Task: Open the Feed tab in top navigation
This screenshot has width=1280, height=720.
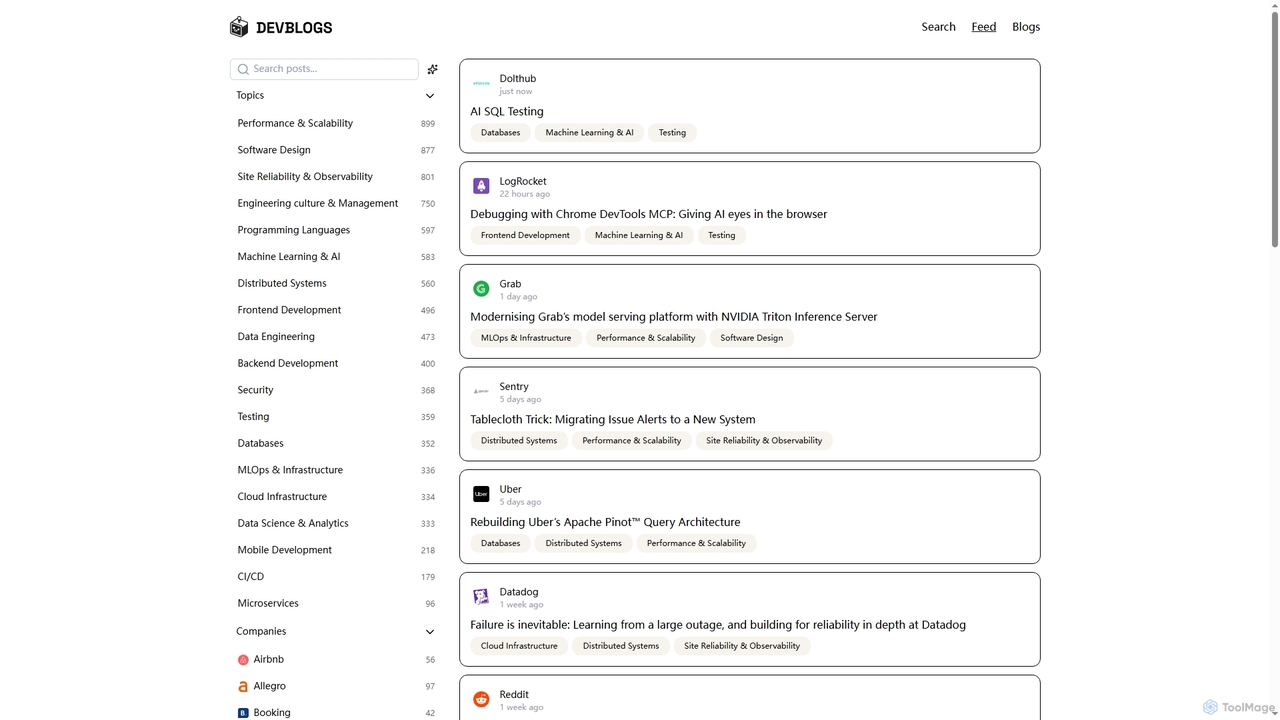Action: [984, 27]
